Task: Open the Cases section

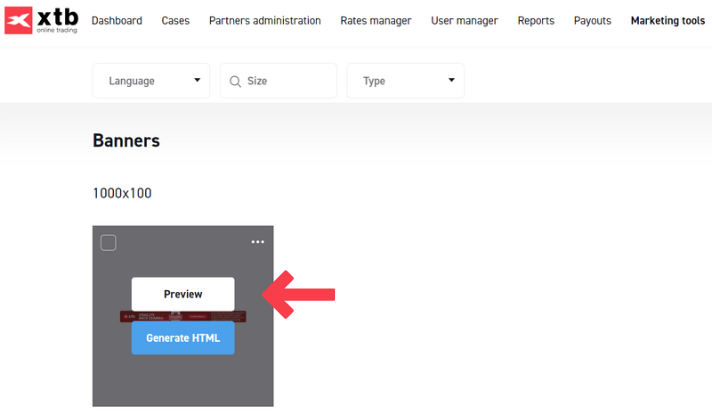Action: (175, 20)
